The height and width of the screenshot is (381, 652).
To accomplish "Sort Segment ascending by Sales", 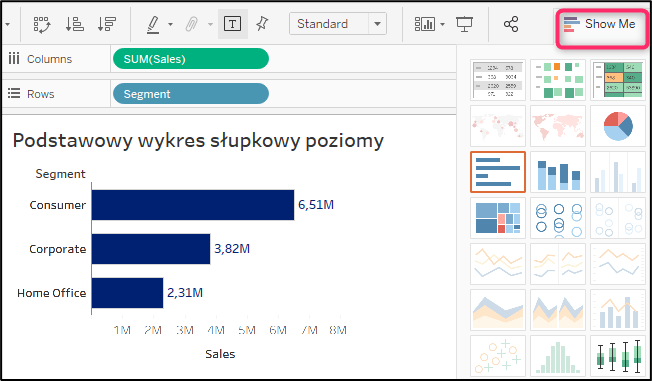I will click(74, 24).
